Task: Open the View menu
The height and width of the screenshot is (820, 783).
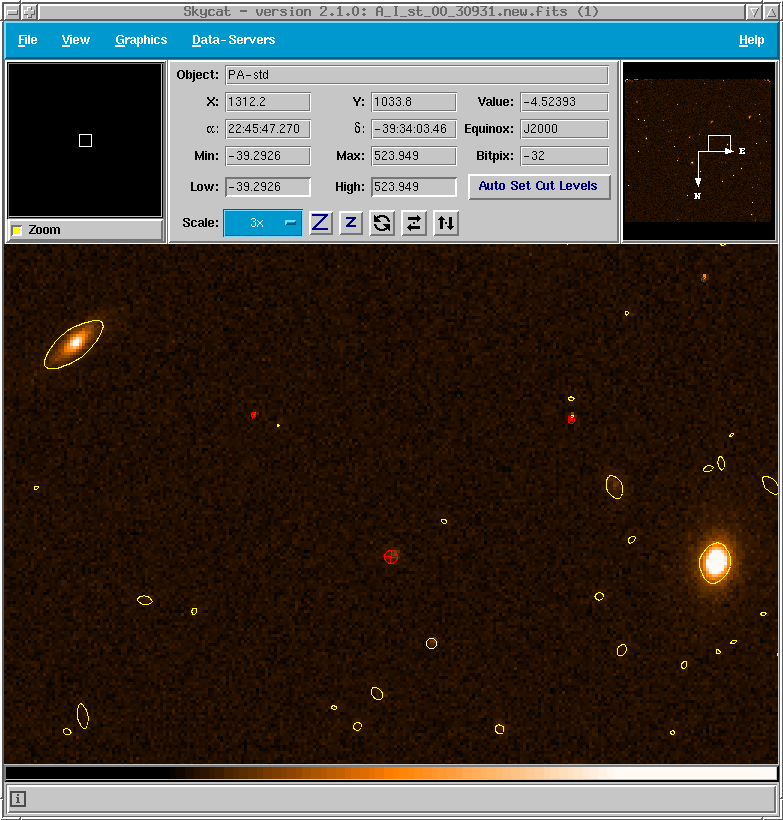Action: pos(75,40)
